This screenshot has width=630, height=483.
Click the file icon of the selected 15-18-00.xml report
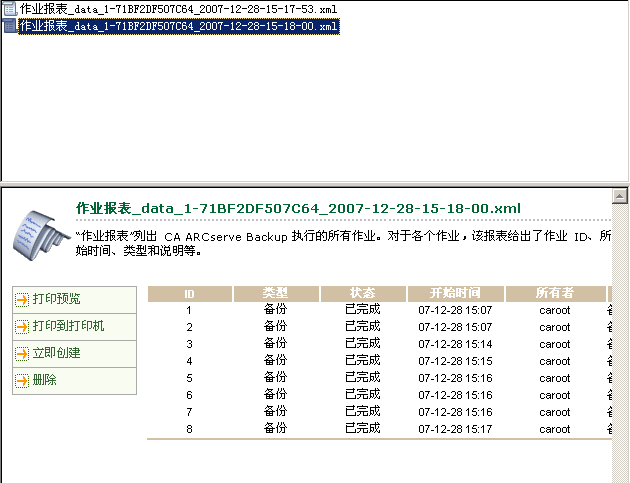coord(10,26)
